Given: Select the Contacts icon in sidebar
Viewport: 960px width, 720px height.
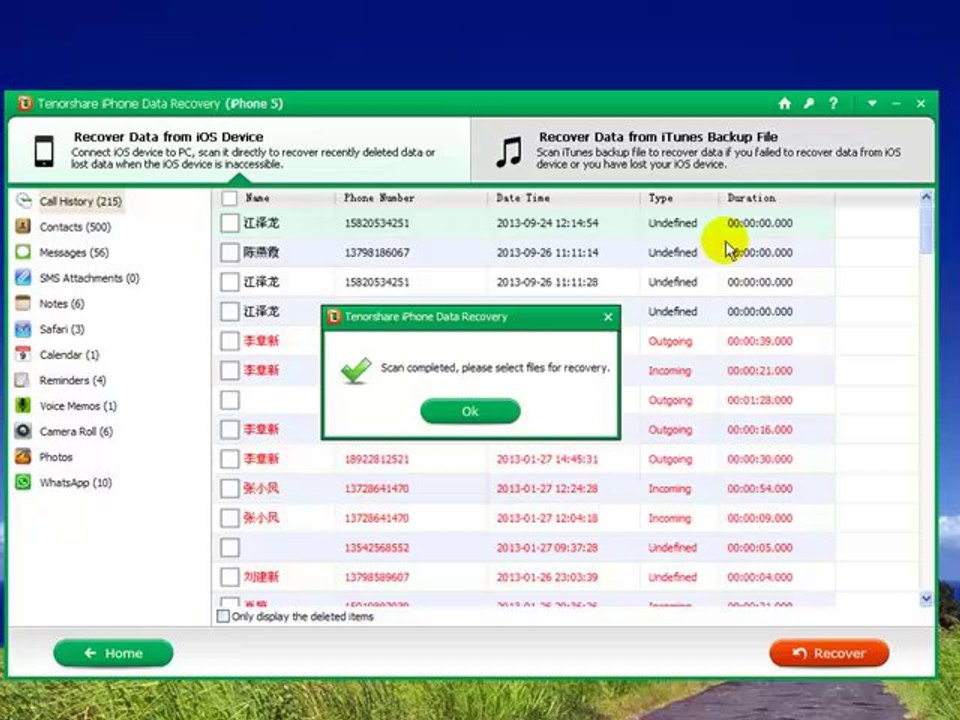Looking at the screenshot, I should (23, 227).
